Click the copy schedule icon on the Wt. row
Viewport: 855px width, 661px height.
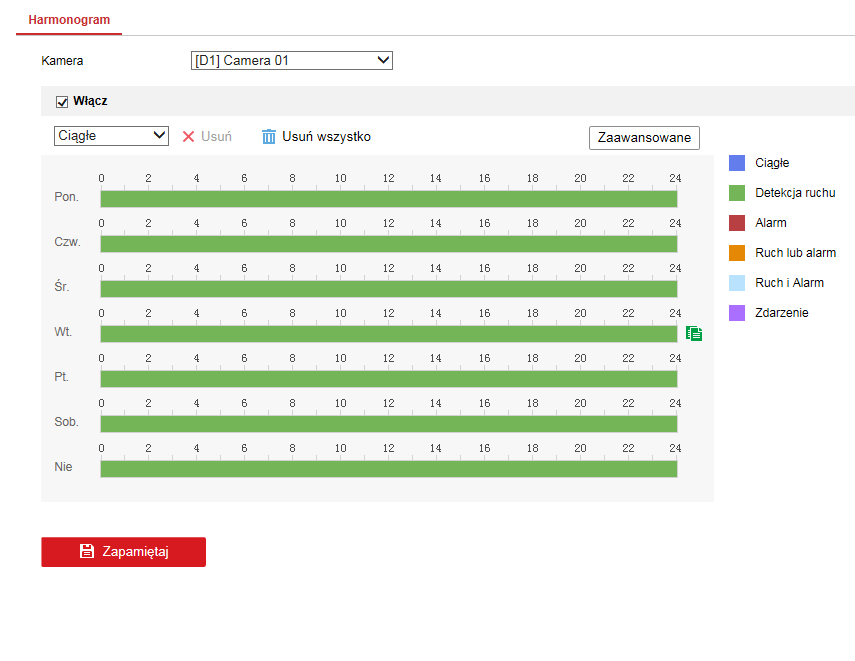(693, 333)
